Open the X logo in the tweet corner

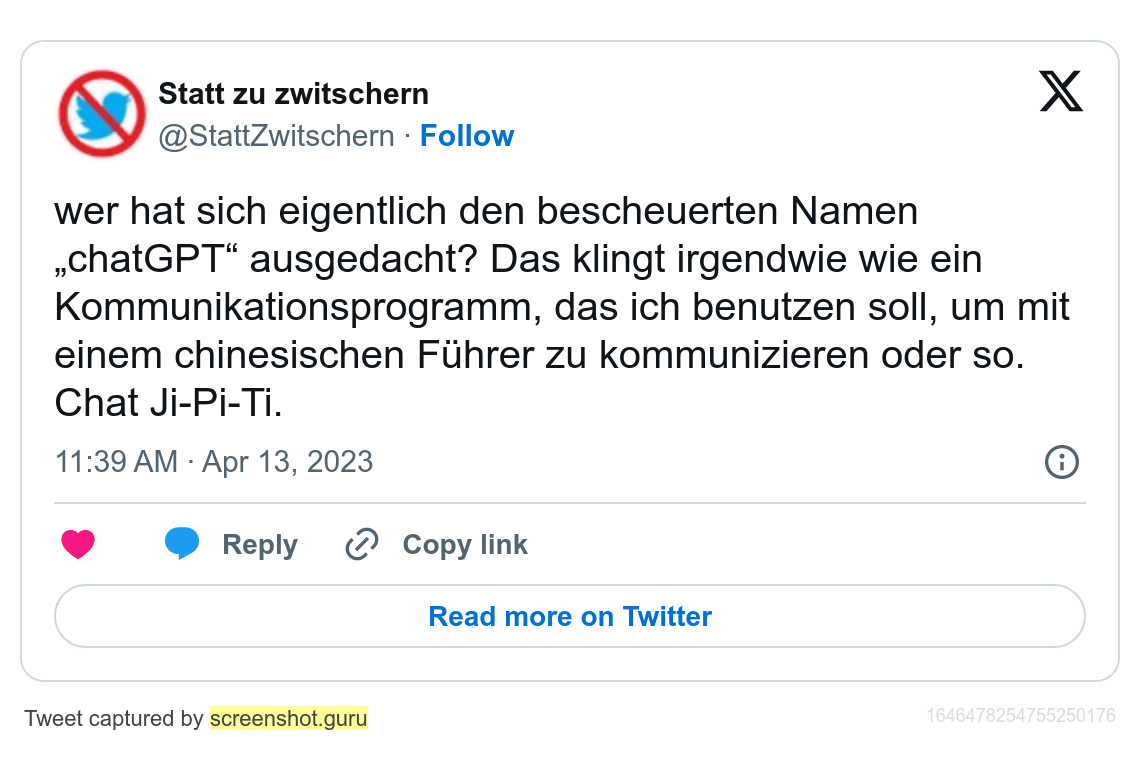[x=1061, y=92]
